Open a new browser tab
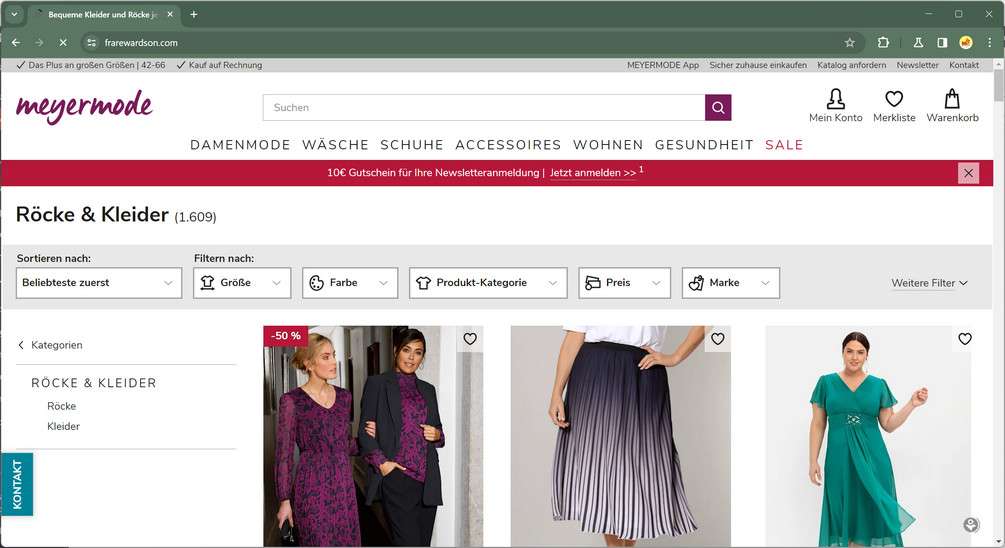The image size is (1005, 548). coord(194,14)
